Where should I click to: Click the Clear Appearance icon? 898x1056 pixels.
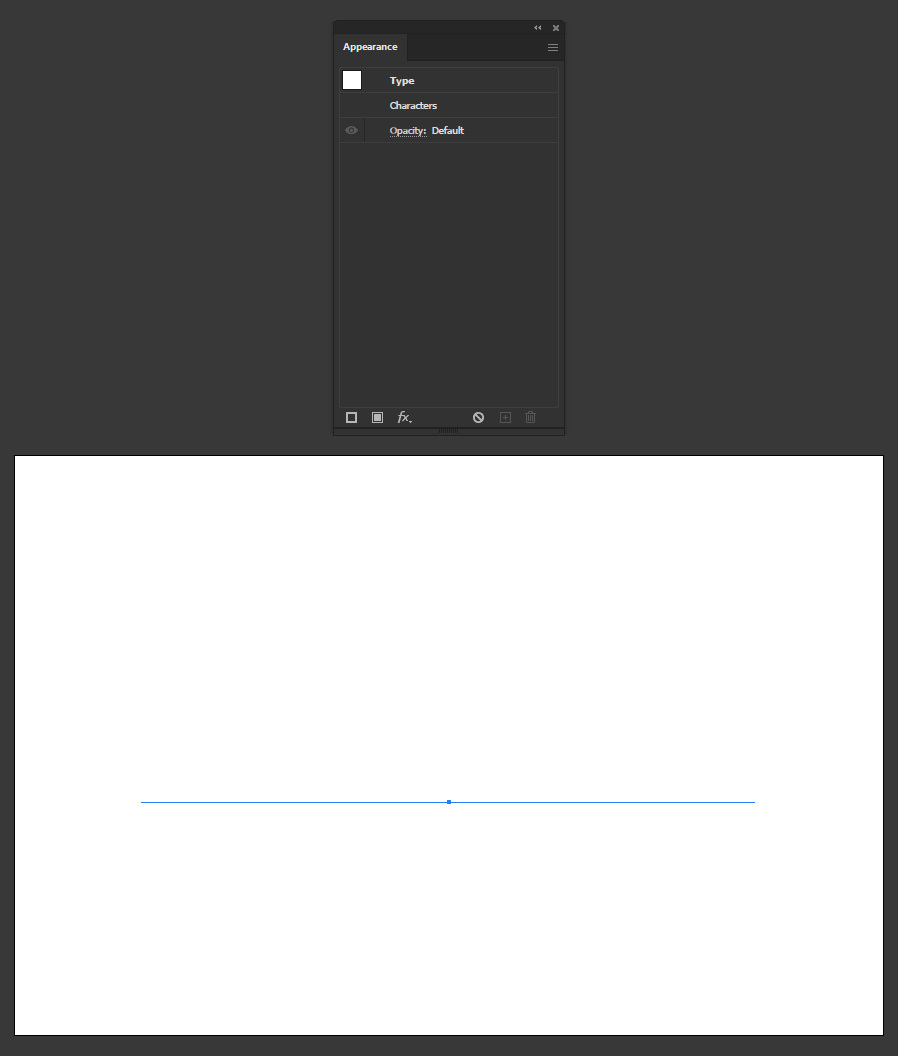(478, 418)
